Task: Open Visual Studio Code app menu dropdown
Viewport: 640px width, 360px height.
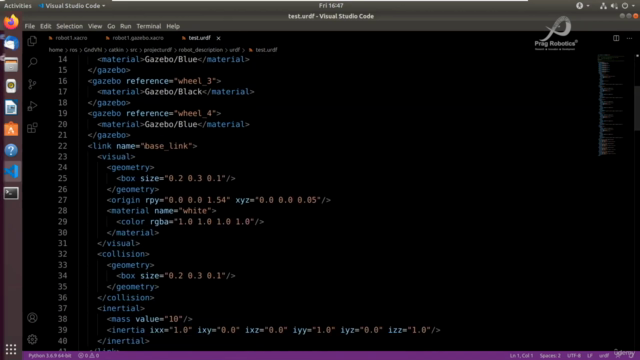Action: (72, 6)
